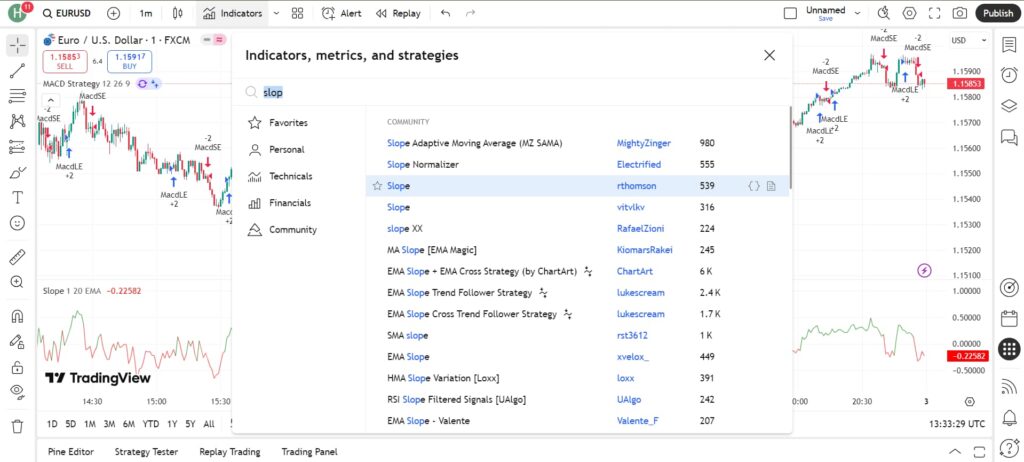Select chart layout square icon
This screenshot has height=462, width=1024.
tap(790, 13)
